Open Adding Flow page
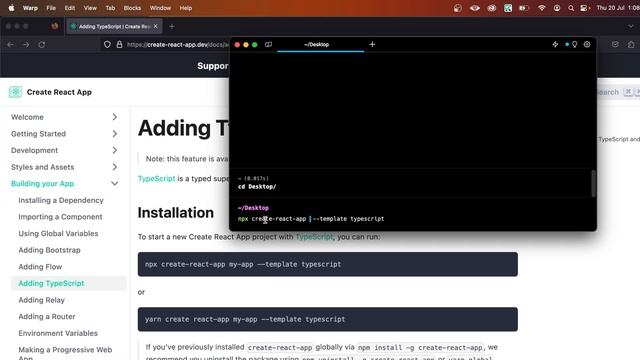 (40, 267)
